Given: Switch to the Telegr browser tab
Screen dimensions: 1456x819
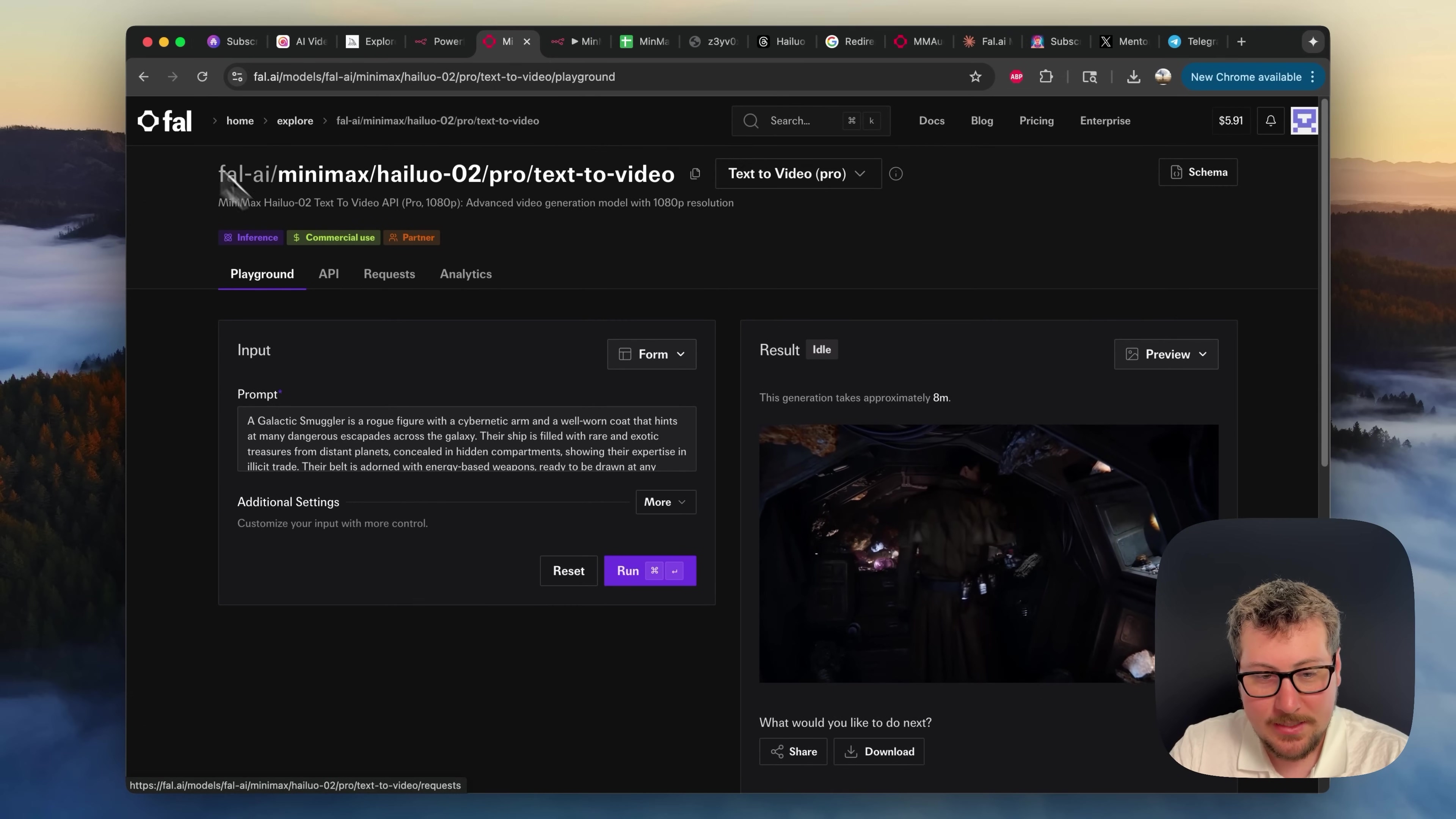Looking at the screenshot, I should pyautogui.click(x=1194, y=42).
